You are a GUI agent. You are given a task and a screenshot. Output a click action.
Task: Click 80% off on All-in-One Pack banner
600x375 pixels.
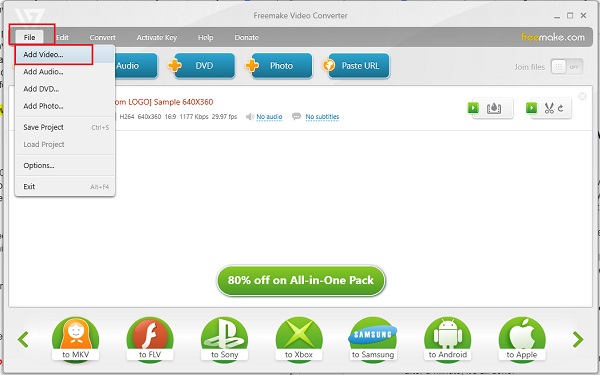click(x=301, y=280)
